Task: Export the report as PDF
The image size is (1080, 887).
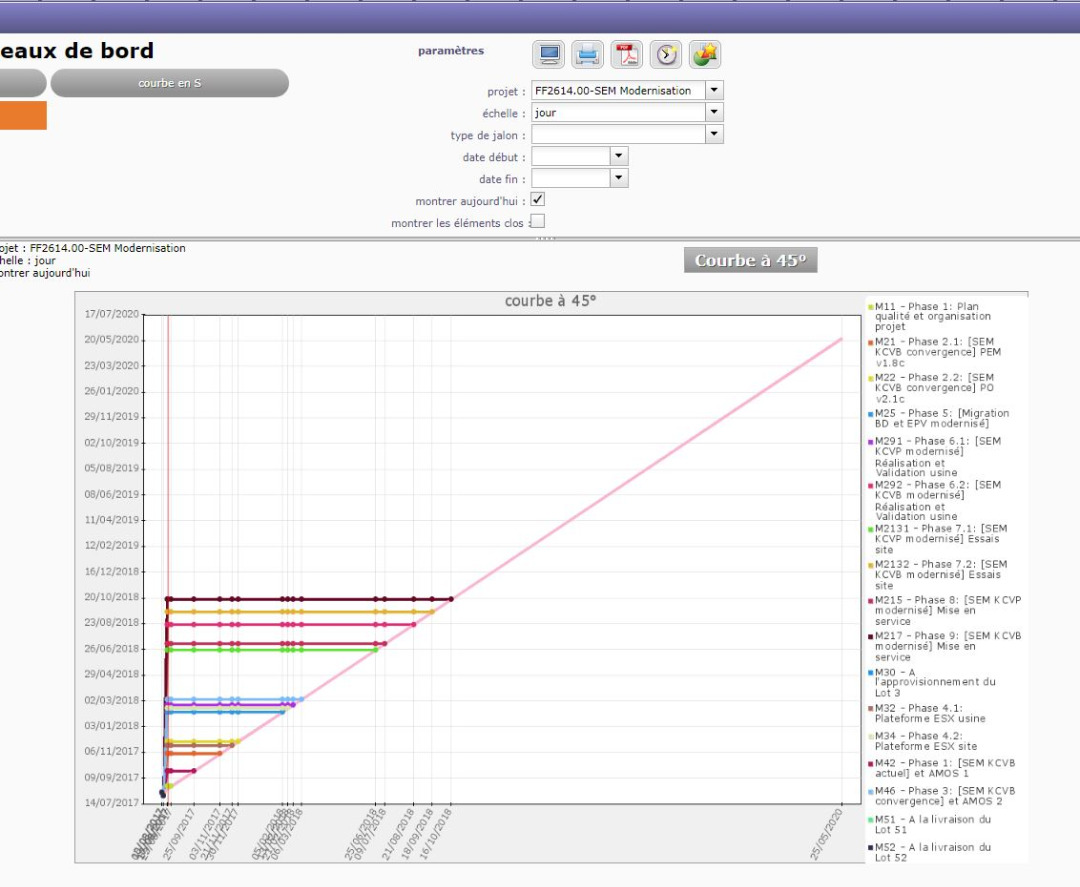Action: pyautogui.click(x=626, y=54)
